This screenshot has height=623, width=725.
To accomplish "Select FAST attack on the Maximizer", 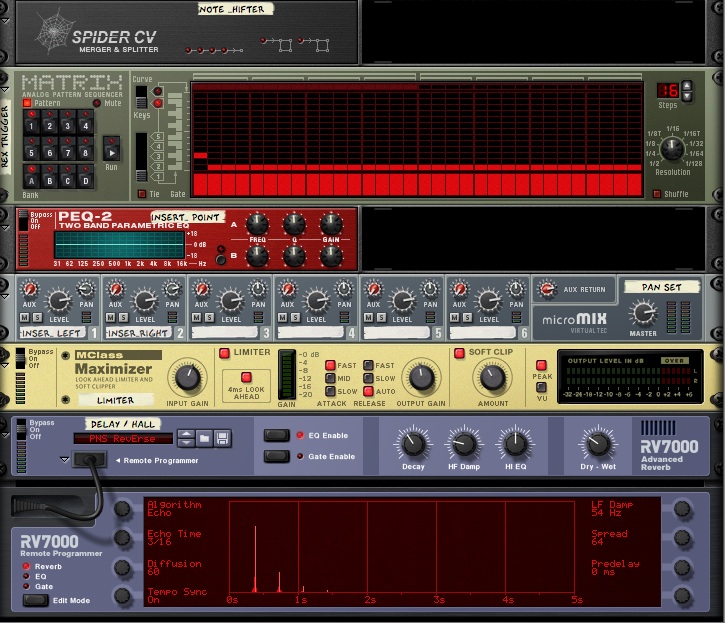I will 330,365.
